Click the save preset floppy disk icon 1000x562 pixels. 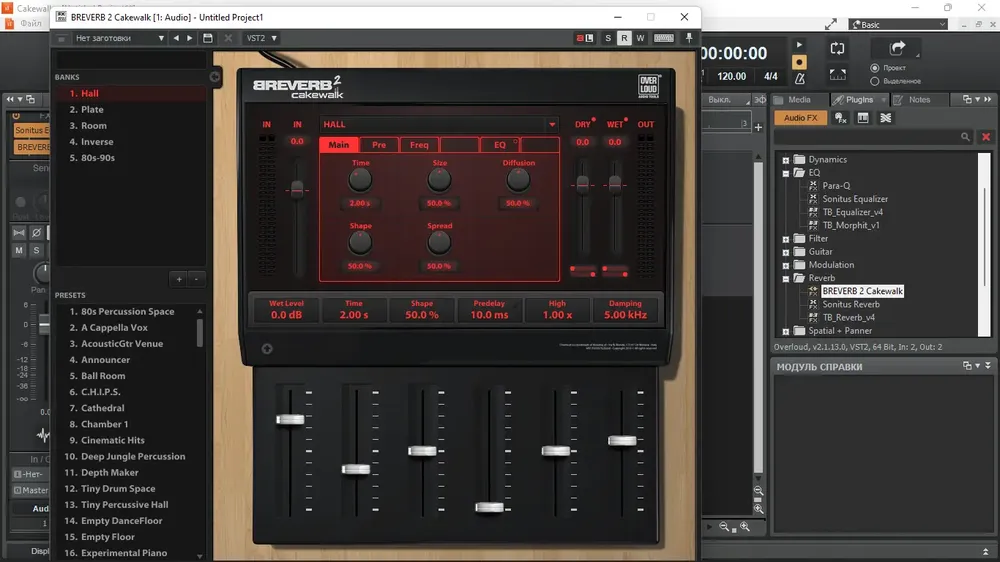[x=207, y=38]
